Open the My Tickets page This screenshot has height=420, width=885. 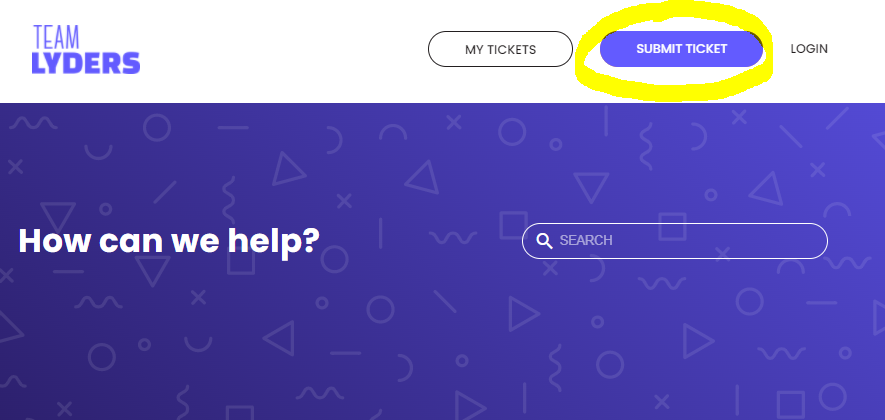pyautogui.click(x=501, y=49)
